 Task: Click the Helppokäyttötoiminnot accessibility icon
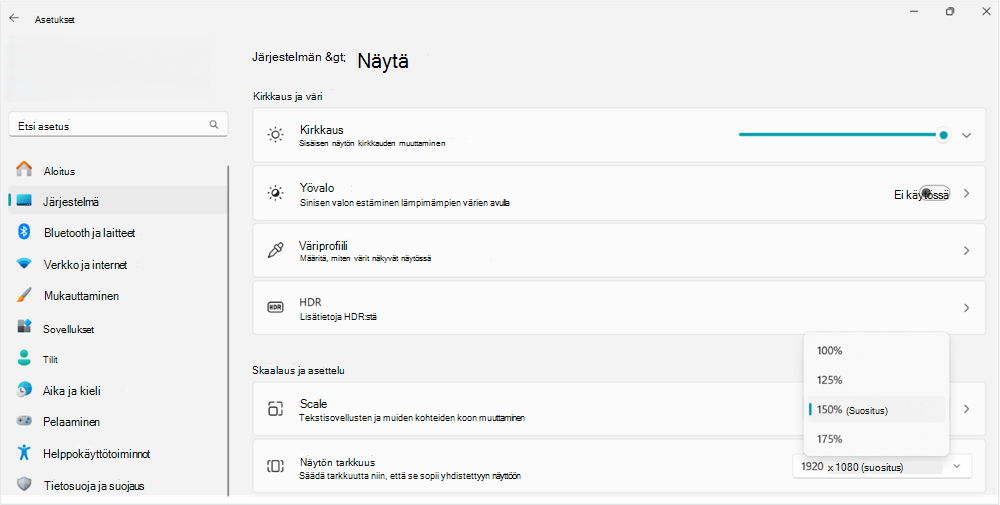pyautogui.click(x=24, y=453)
